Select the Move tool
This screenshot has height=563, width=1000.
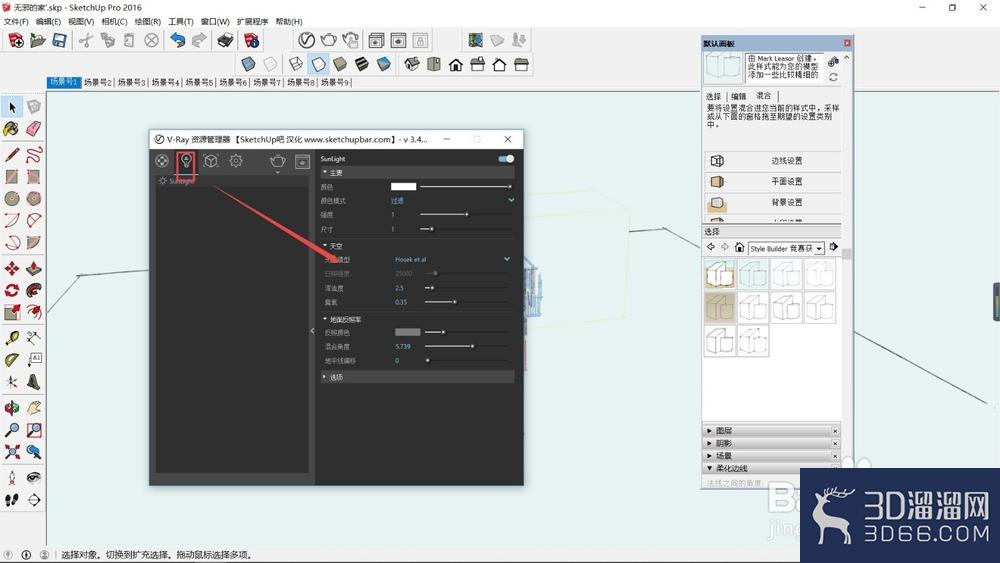pyautogui.click(x=11, y=268)
